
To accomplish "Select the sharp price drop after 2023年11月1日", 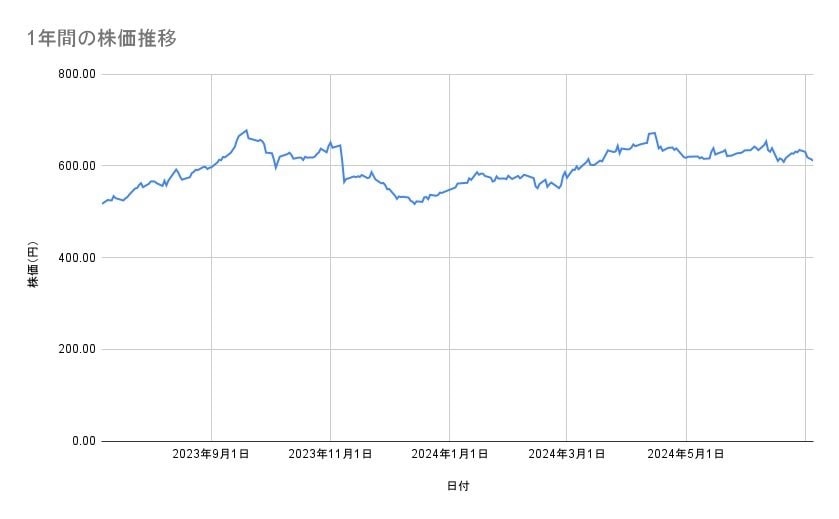I will click(343, 164).
